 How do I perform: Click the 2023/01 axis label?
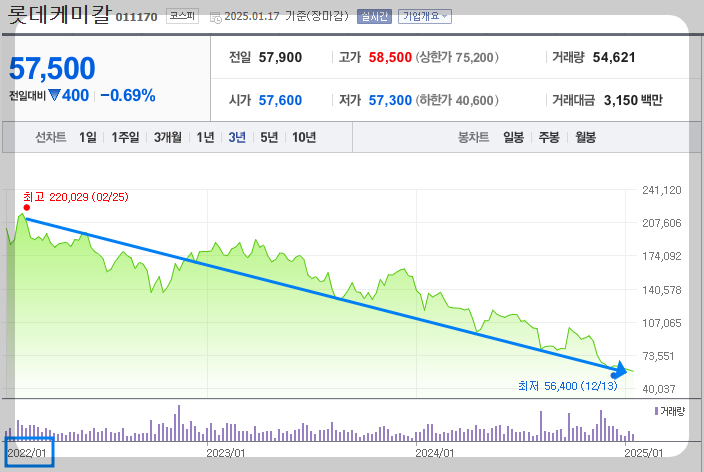pos(226,453)
